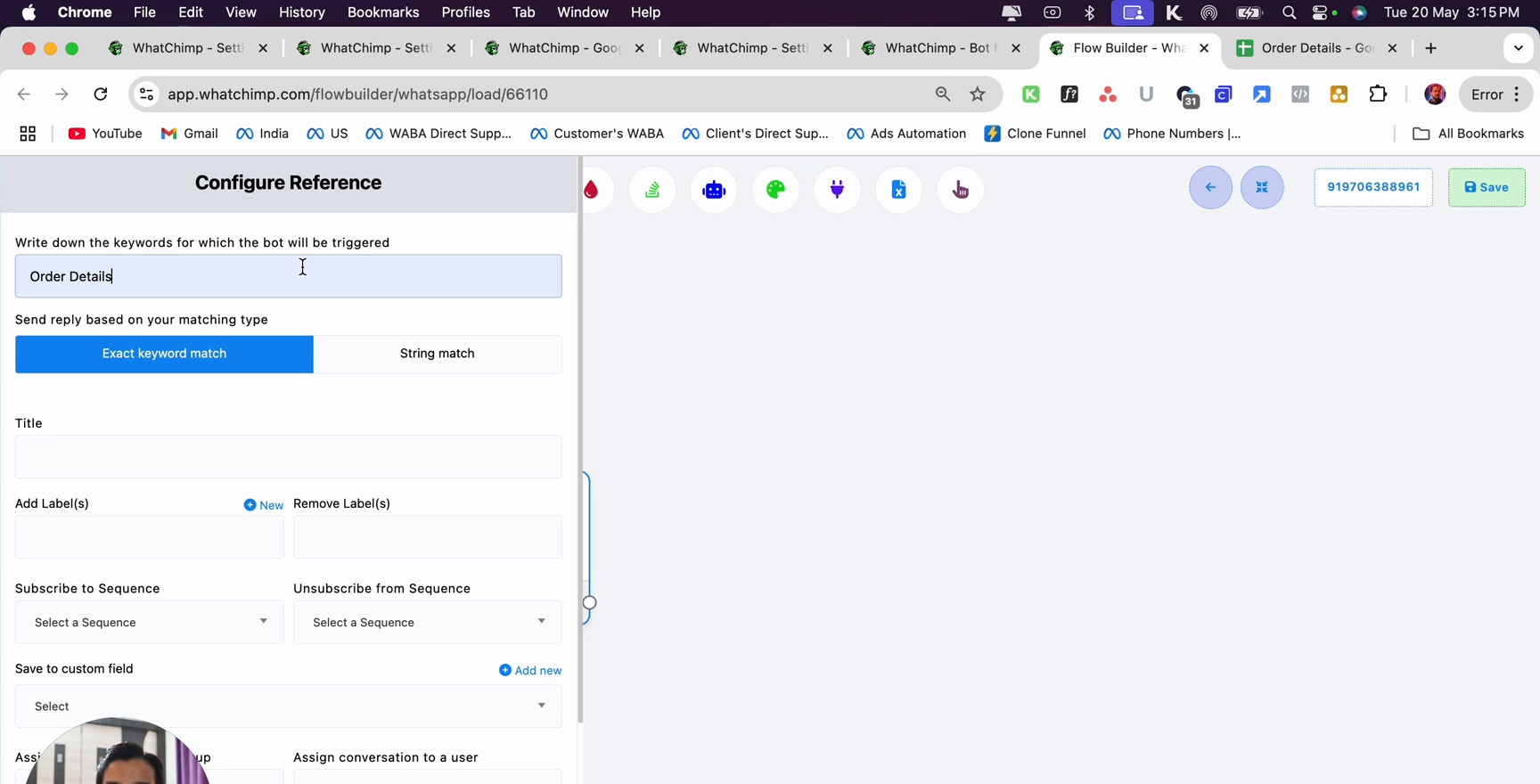
Task: Open the Chrome profile avatar
Action: 1435,94
